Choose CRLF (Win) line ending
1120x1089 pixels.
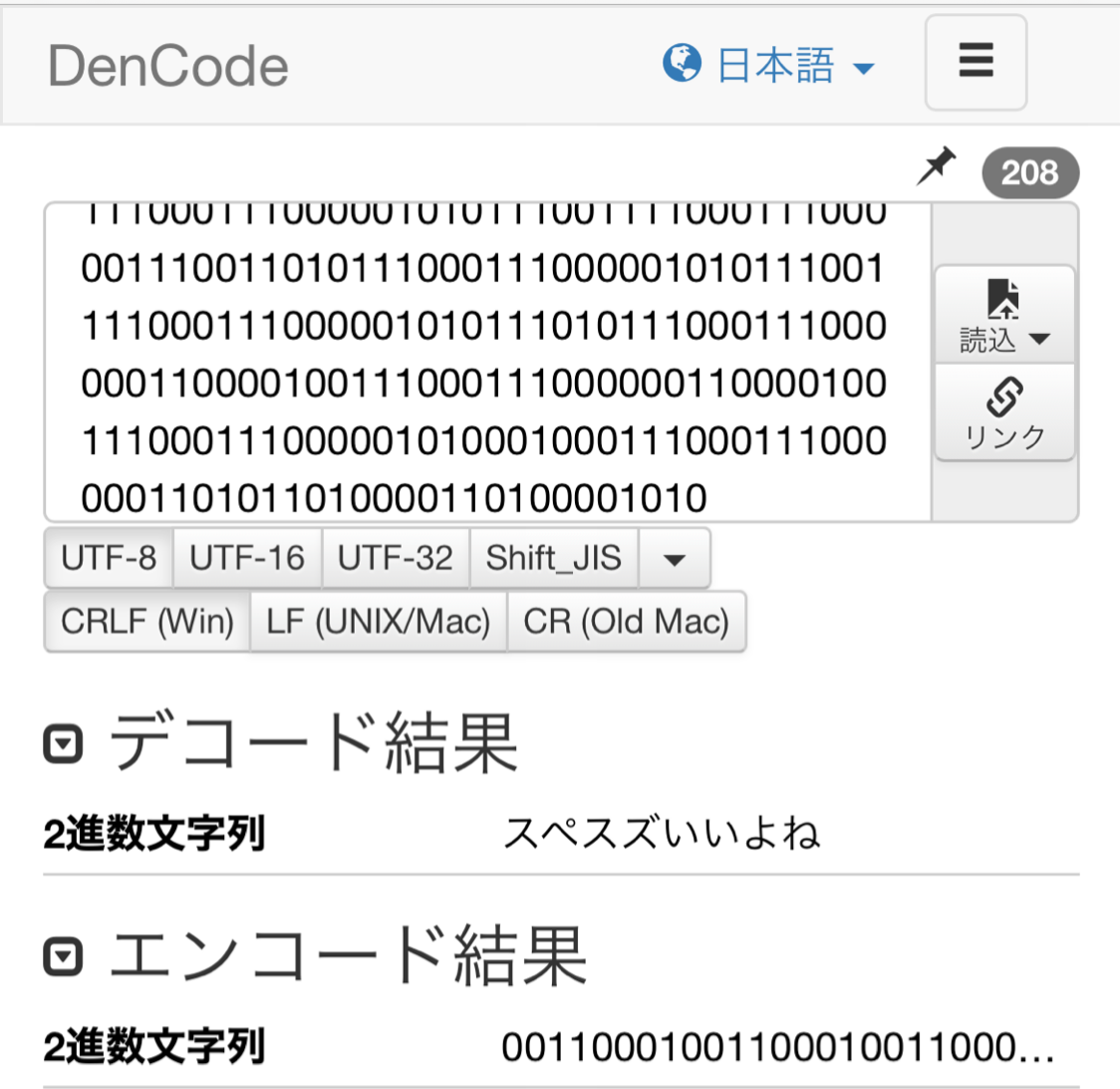point(147,622)
